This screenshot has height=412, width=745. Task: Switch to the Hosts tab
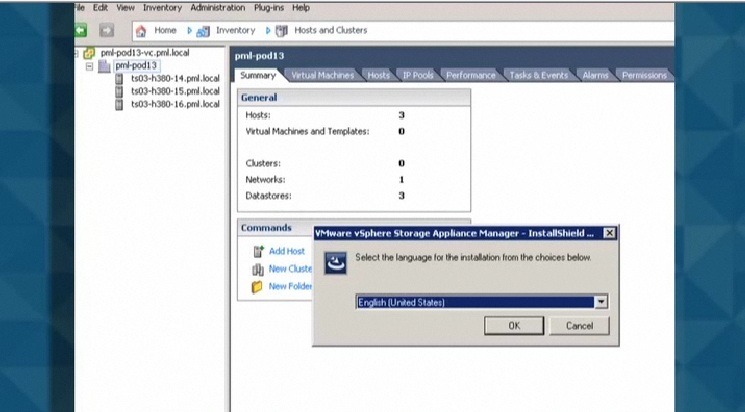378,75
